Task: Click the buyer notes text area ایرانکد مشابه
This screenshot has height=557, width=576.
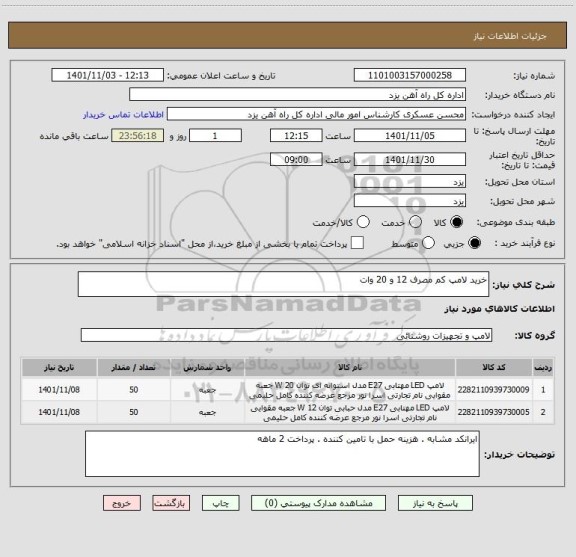Action: pos(282,454)
